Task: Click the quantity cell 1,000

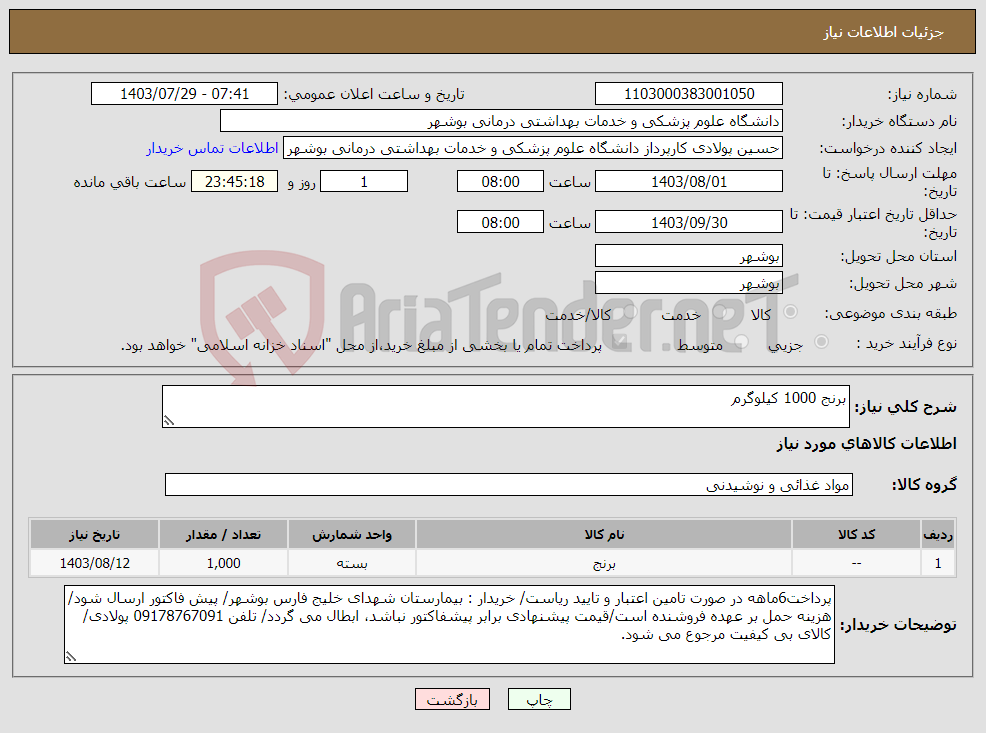Action: click(x=223, y=563)
